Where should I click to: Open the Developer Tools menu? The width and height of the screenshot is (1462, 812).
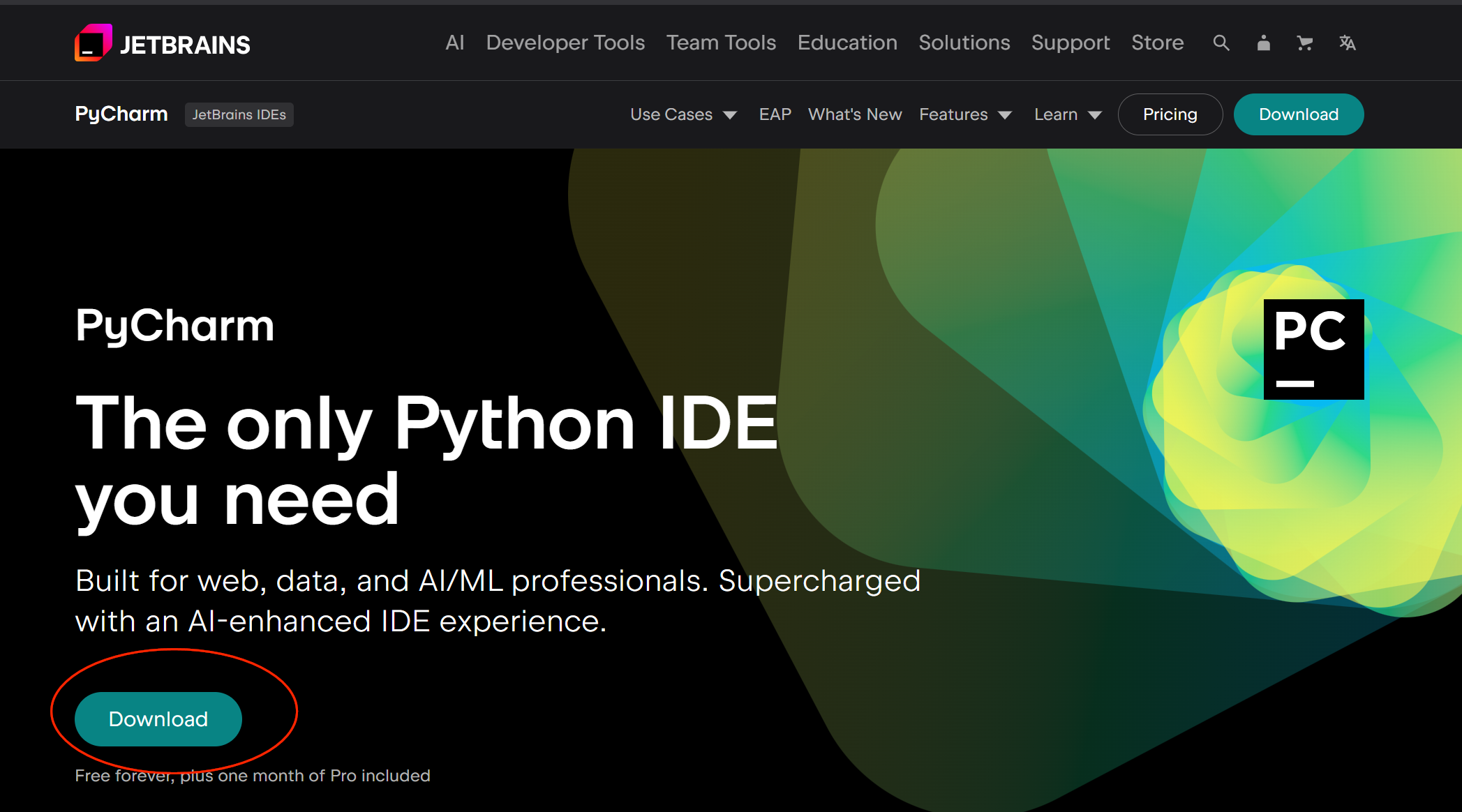[x=565, y=43]
